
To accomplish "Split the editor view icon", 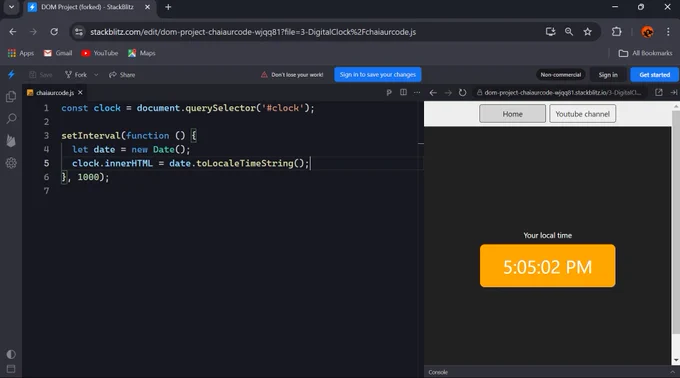I will point(403,92).
